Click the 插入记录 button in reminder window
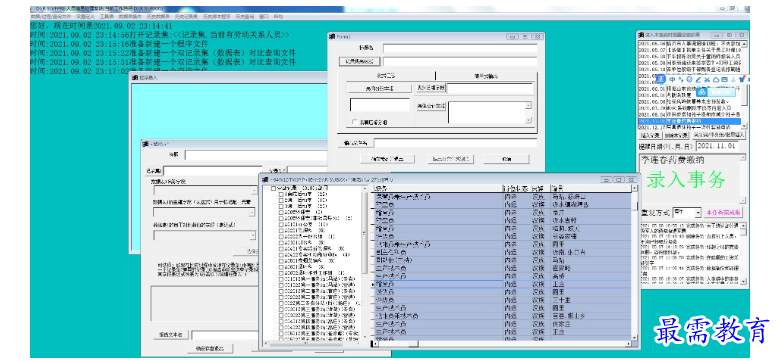This screenshot has width=778, height=362. 649,135
